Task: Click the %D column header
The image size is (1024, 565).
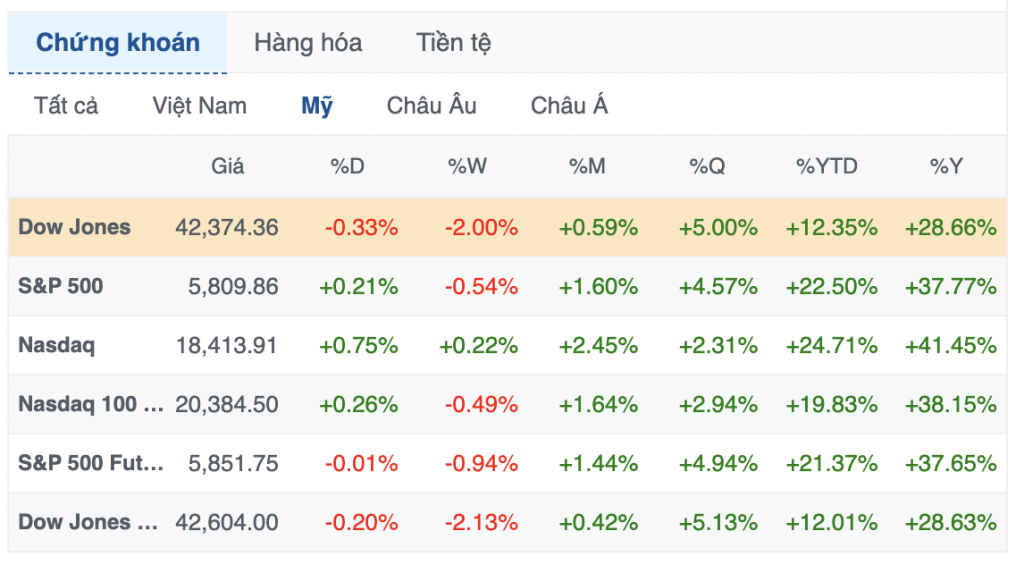Action: 348,167
